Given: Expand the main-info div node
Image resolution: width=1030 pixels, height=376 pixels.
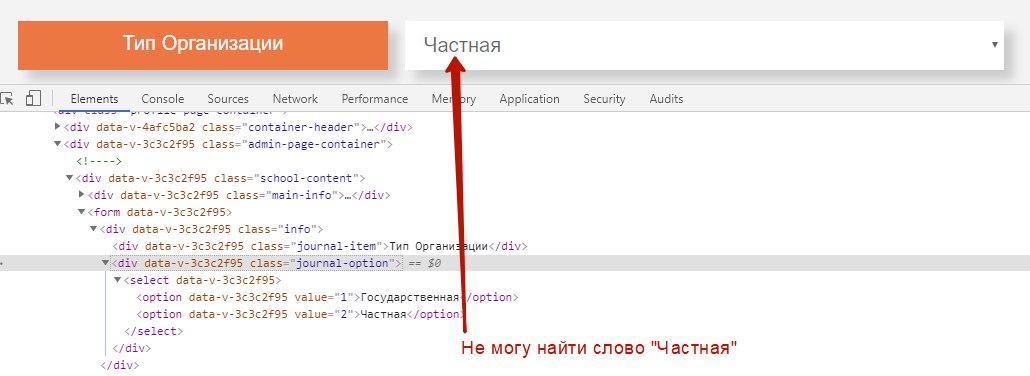Looking at the screenshot, I should coord(81,195).
